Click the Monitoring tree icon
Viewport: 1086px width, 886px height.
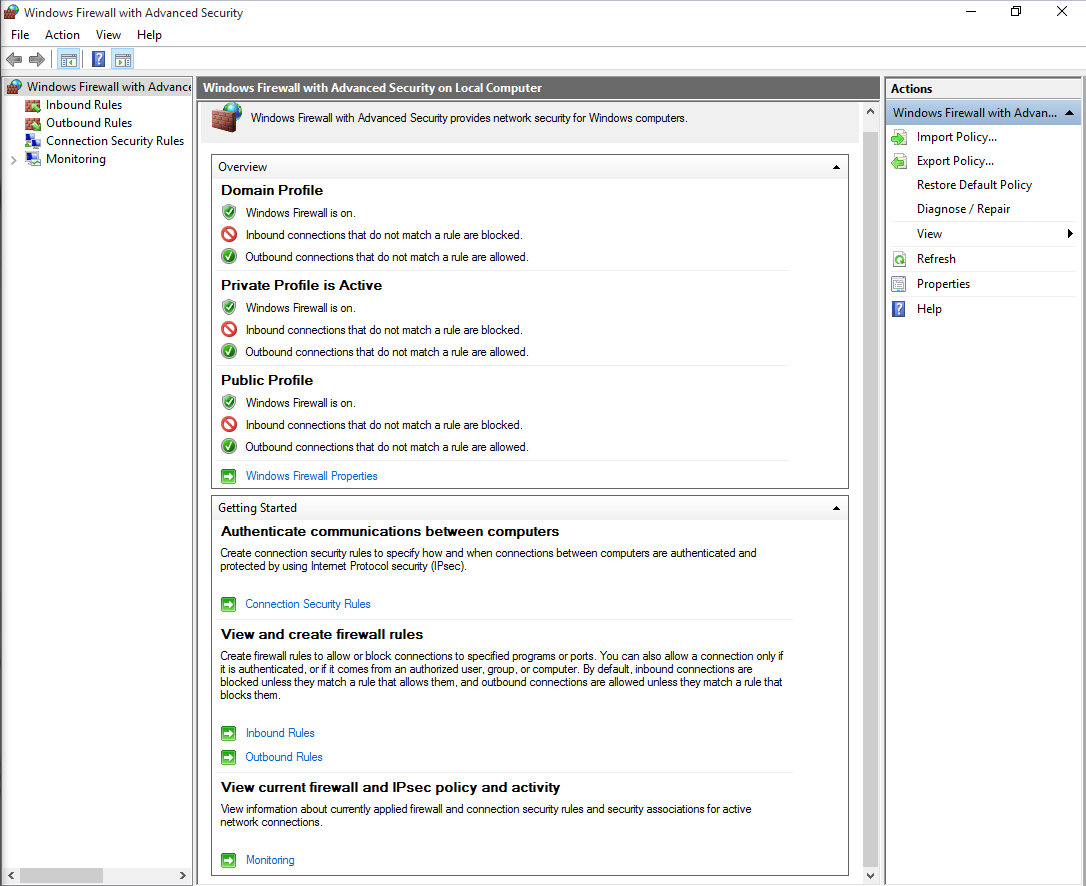point(33,159)
